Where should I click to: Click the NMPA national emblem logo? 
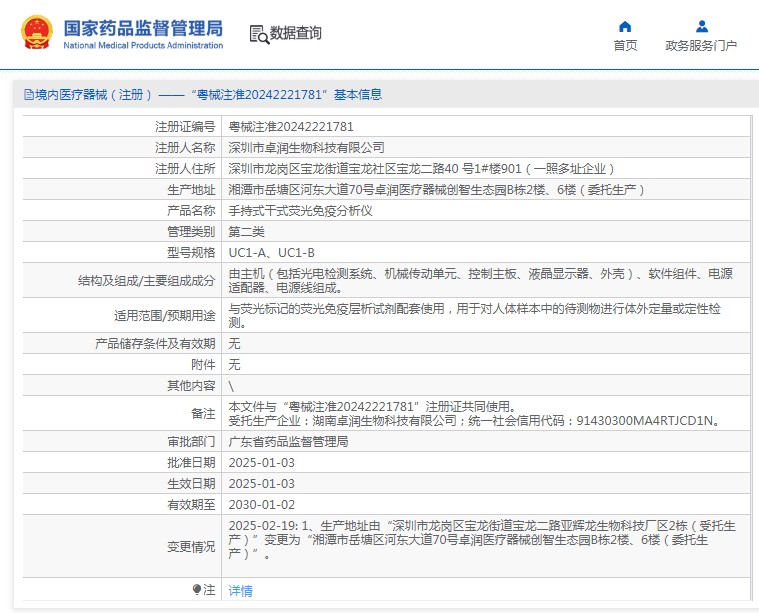[37, 33]
